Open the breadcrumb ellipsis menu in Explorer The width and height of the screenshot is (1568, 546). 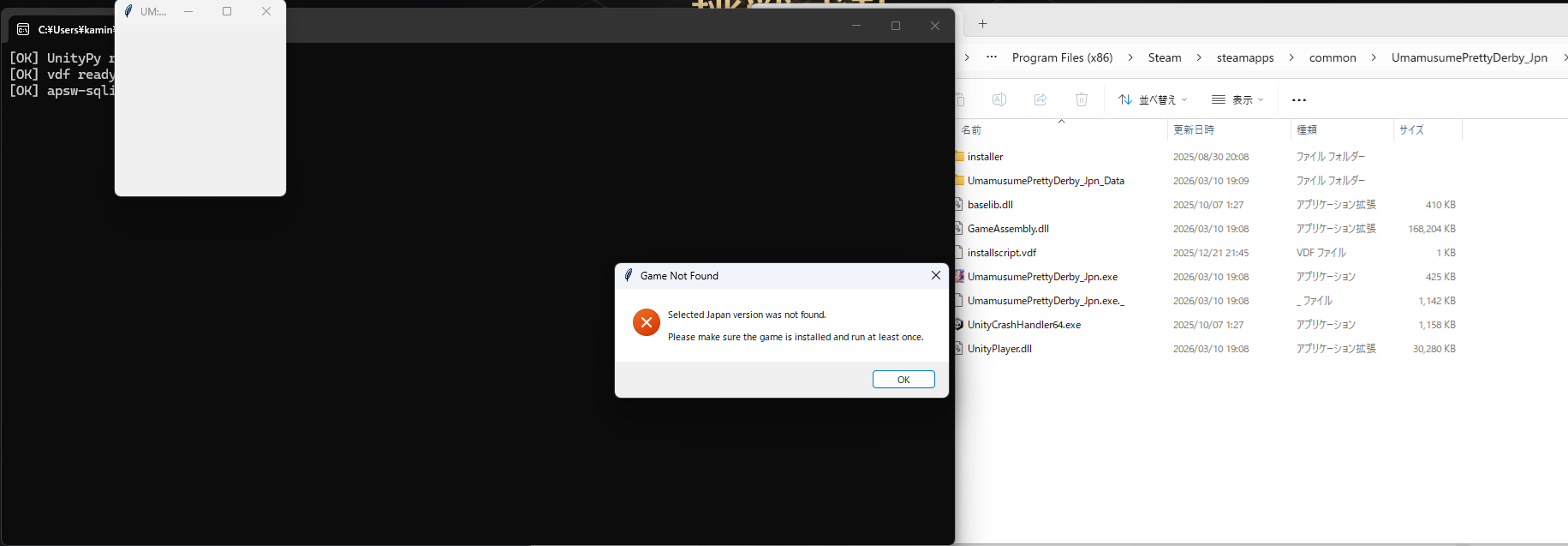(992, 57)
